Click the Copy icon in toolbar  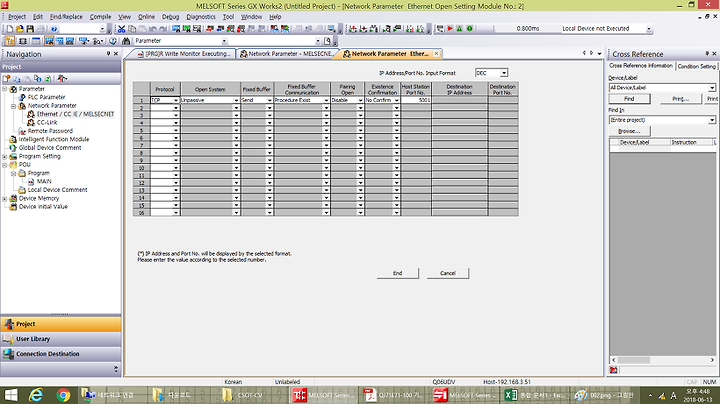click(132, 28)
